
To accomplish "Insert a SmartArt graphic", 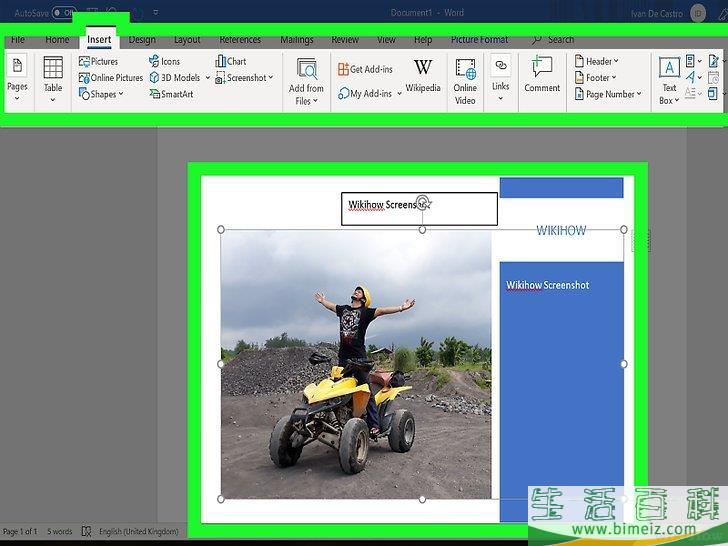I will 171,94.
